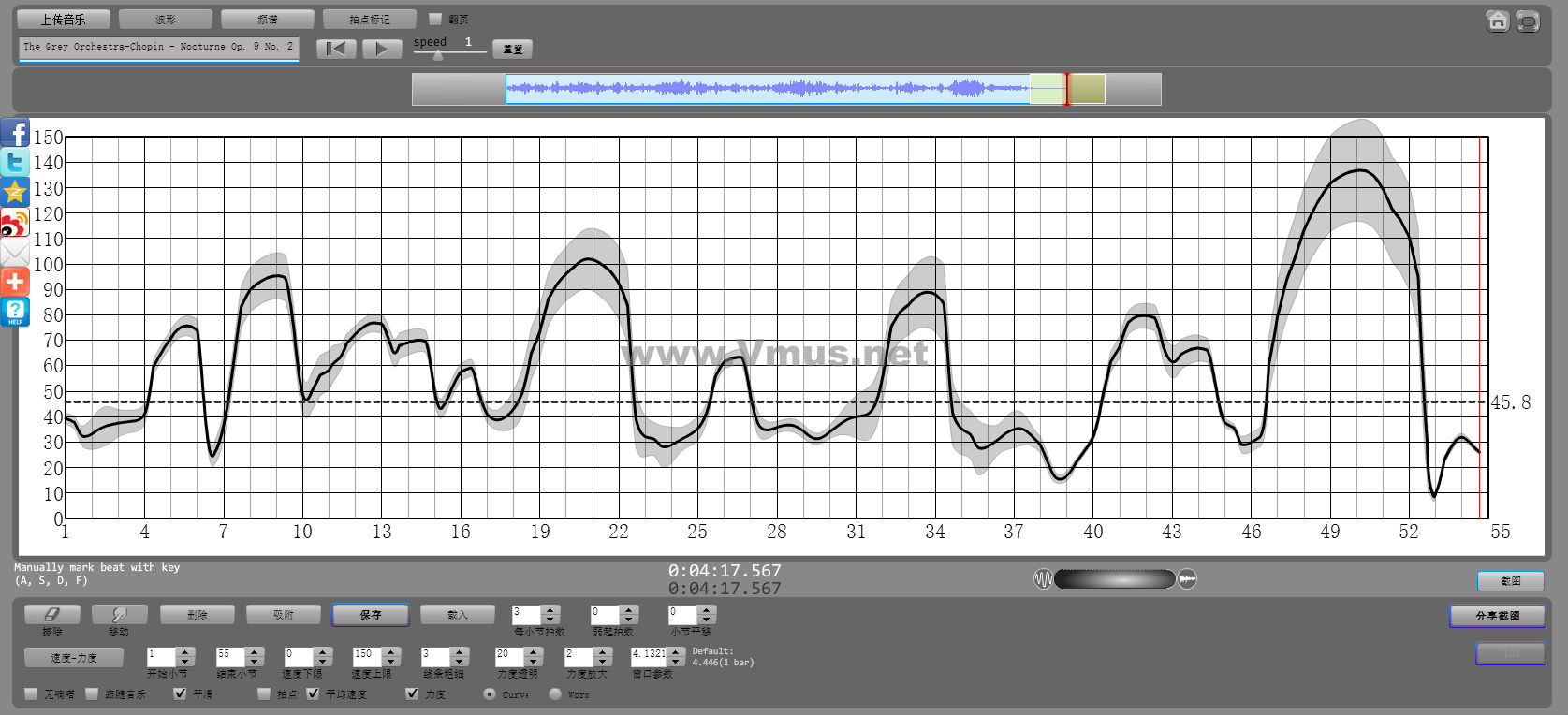Decrease 窗口参数 window parameter stepper
The image size is (1568, 715).
(676, 662)
